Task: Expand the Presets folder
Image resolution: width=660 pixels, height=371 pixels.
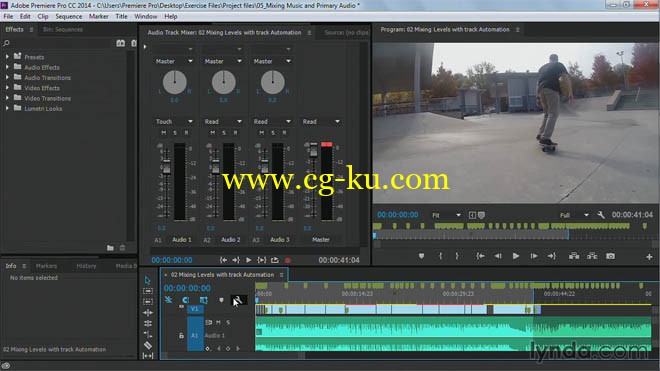Action: [7, 57]
